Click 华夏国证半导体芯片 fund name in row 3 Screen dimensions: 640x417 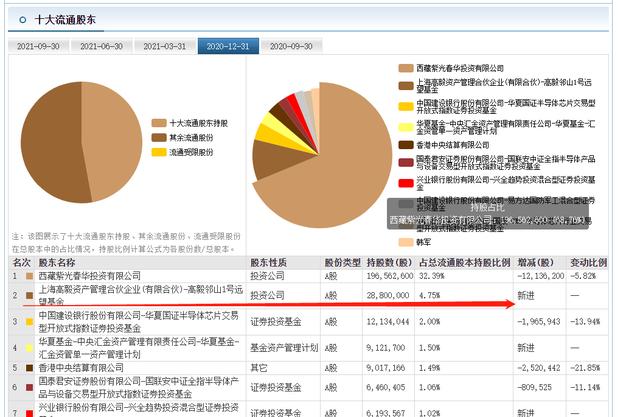[x=138, y=322]
